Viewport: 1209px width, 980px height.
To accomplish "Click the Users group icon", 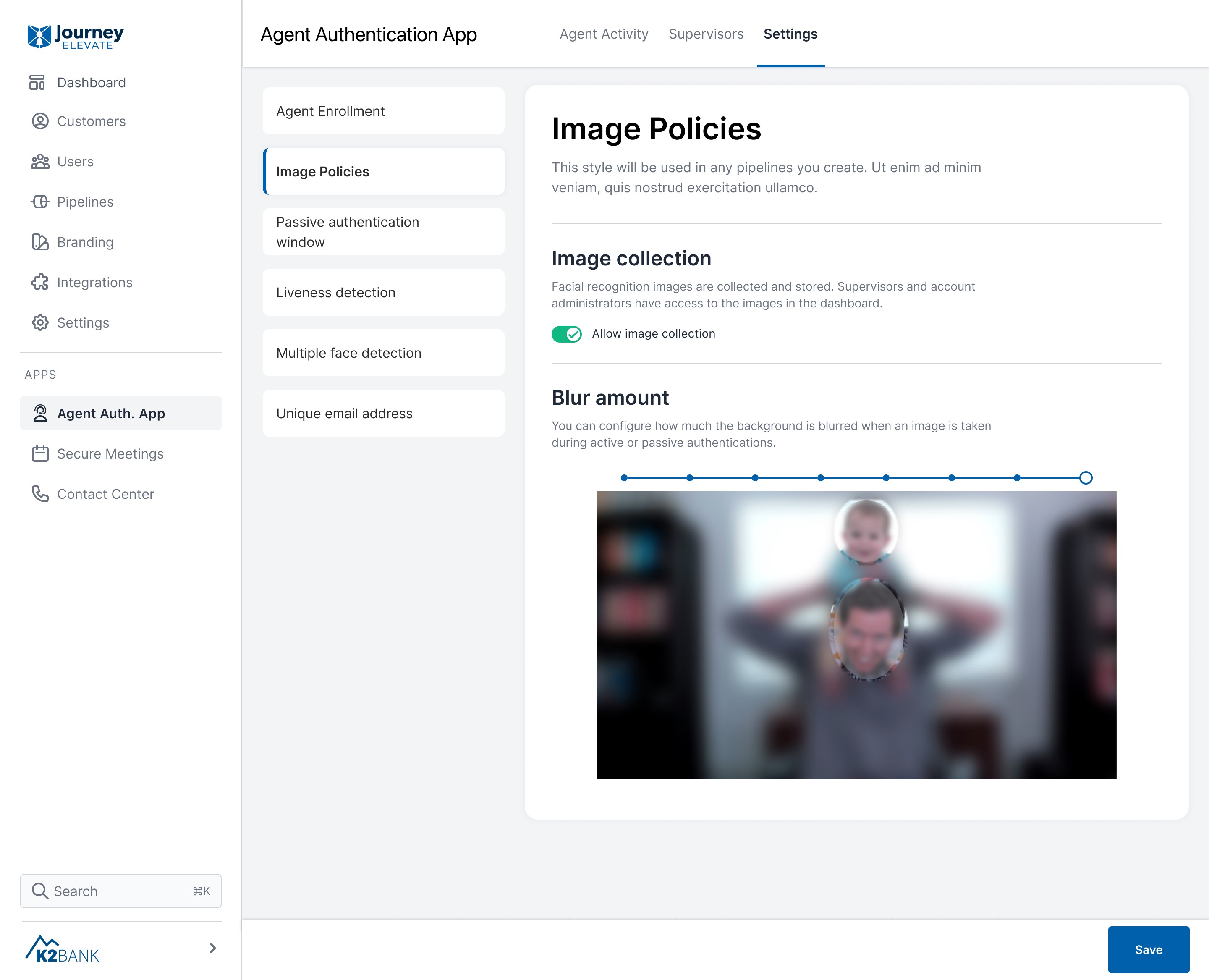I will (39, 162).
